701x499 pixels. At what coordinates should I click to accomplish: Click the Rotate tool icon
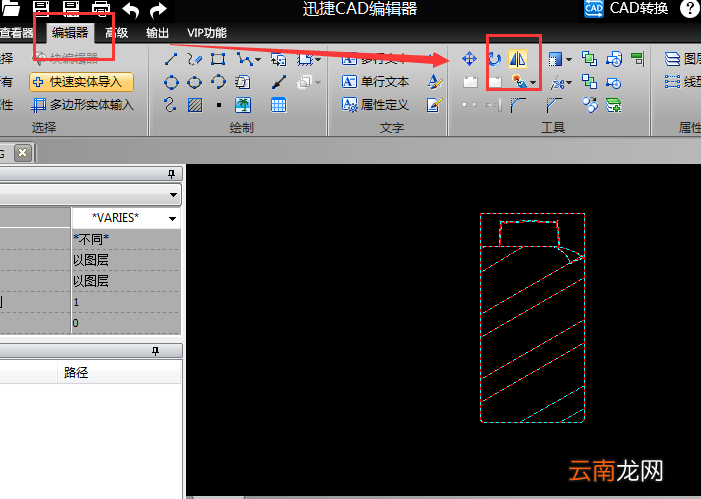[x=494, y=59]
